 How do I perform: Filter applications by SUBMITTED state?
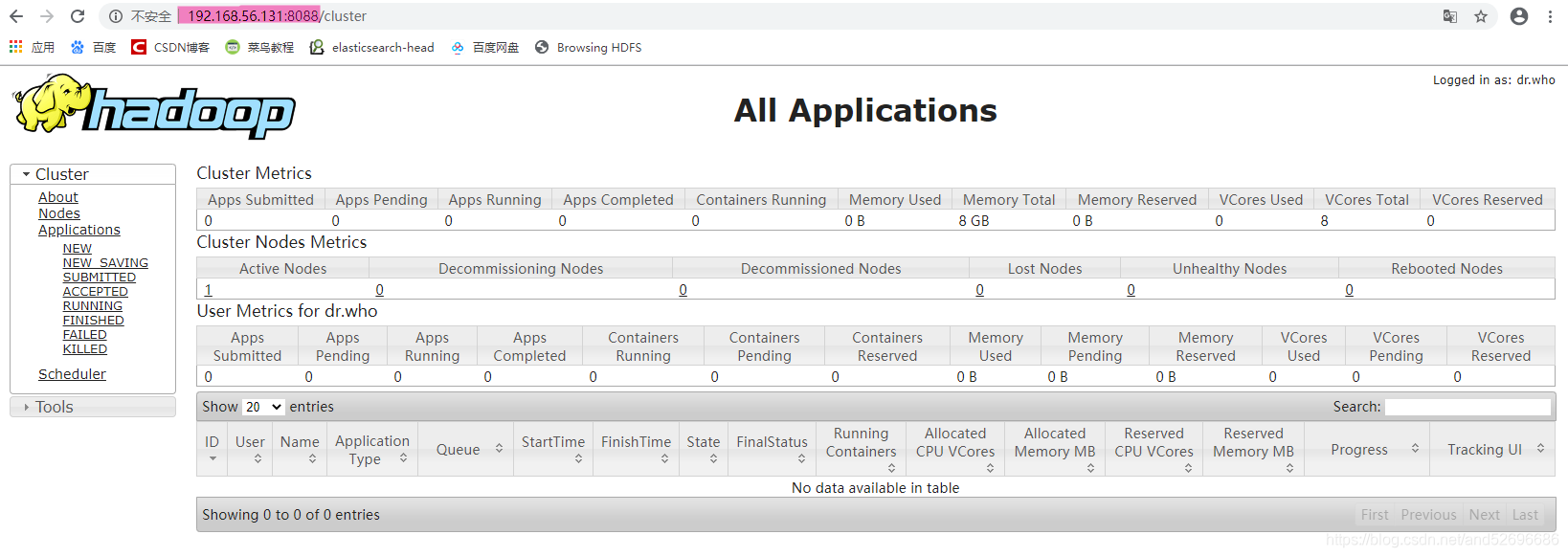100,278
